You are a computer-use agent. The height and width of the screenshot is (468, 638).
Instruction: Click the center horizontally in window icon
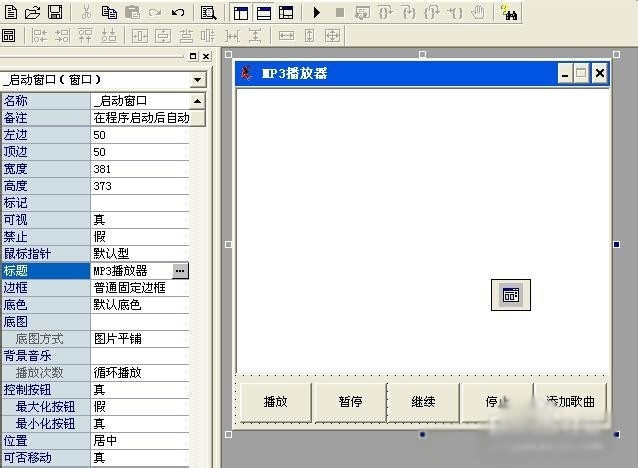[x=140, y=36]
